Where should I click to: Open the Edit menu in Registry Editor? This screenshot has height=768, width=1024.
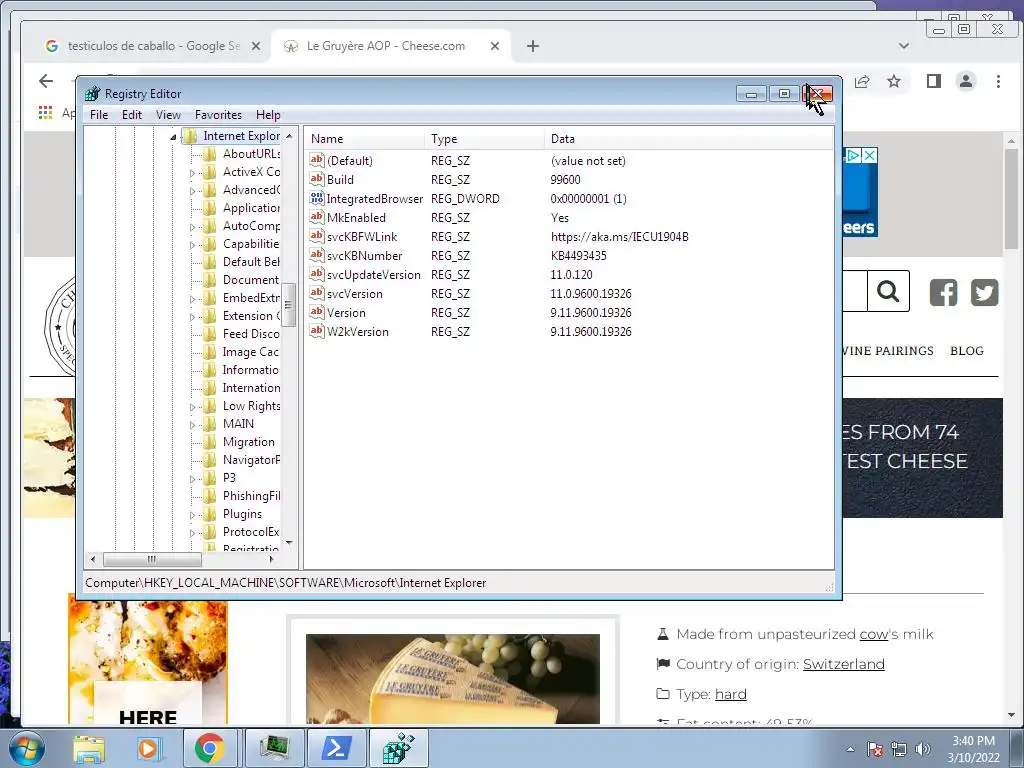pos(132,115)
